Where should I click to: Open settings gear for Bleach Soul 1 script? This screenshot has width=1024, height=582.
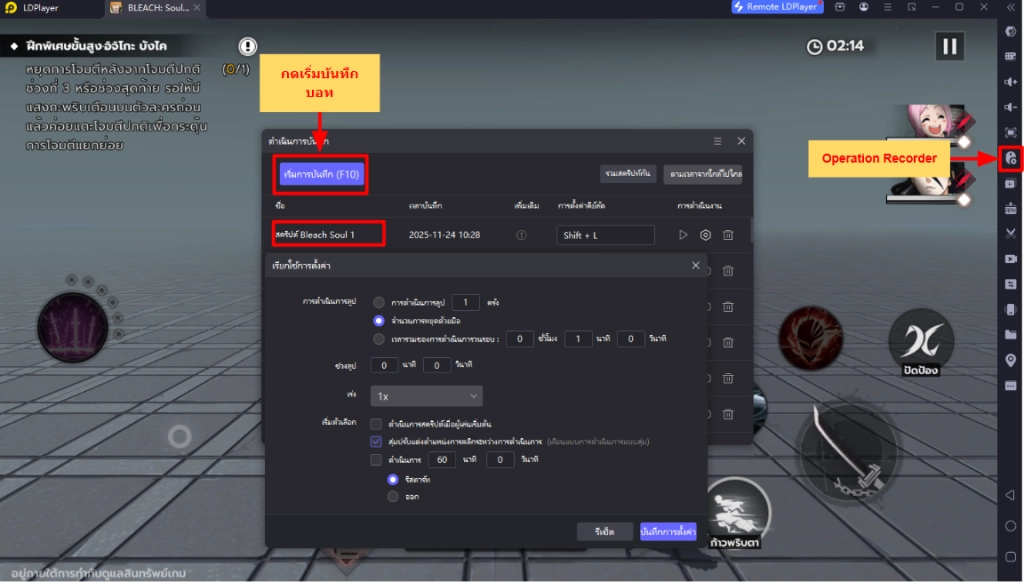pyautogui.click(x=705, y=235)
